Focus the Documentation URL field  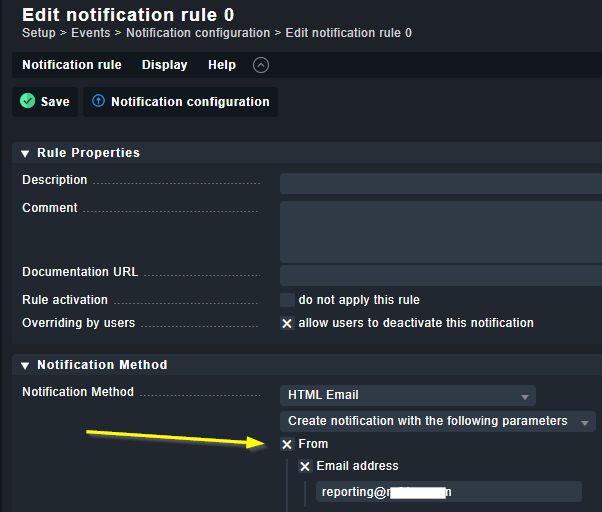(440, 275)
